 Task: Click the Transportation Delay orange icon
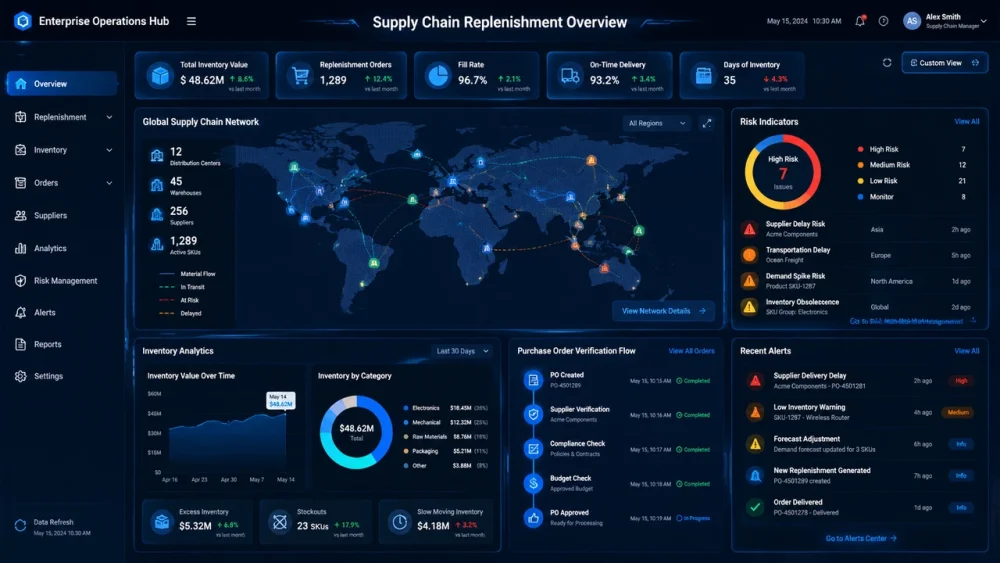[749, 255]
